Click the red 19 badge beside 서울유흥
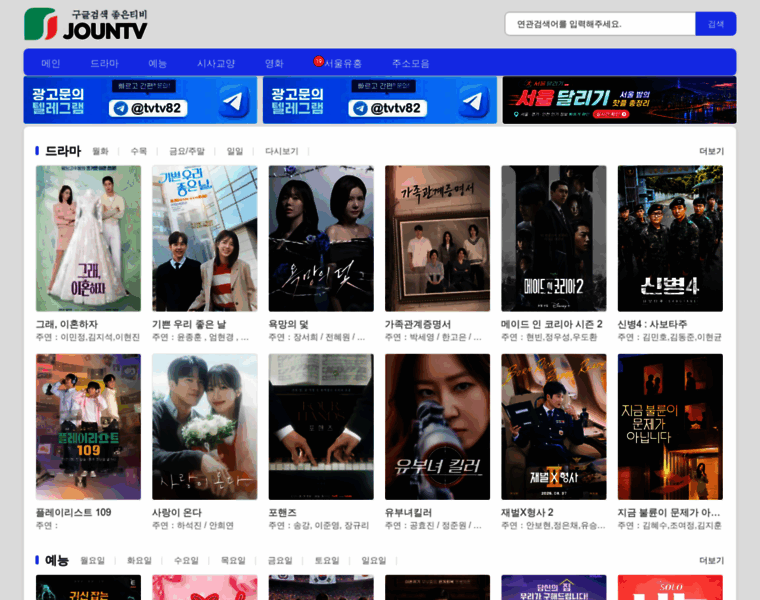 (x=318, y=61)
